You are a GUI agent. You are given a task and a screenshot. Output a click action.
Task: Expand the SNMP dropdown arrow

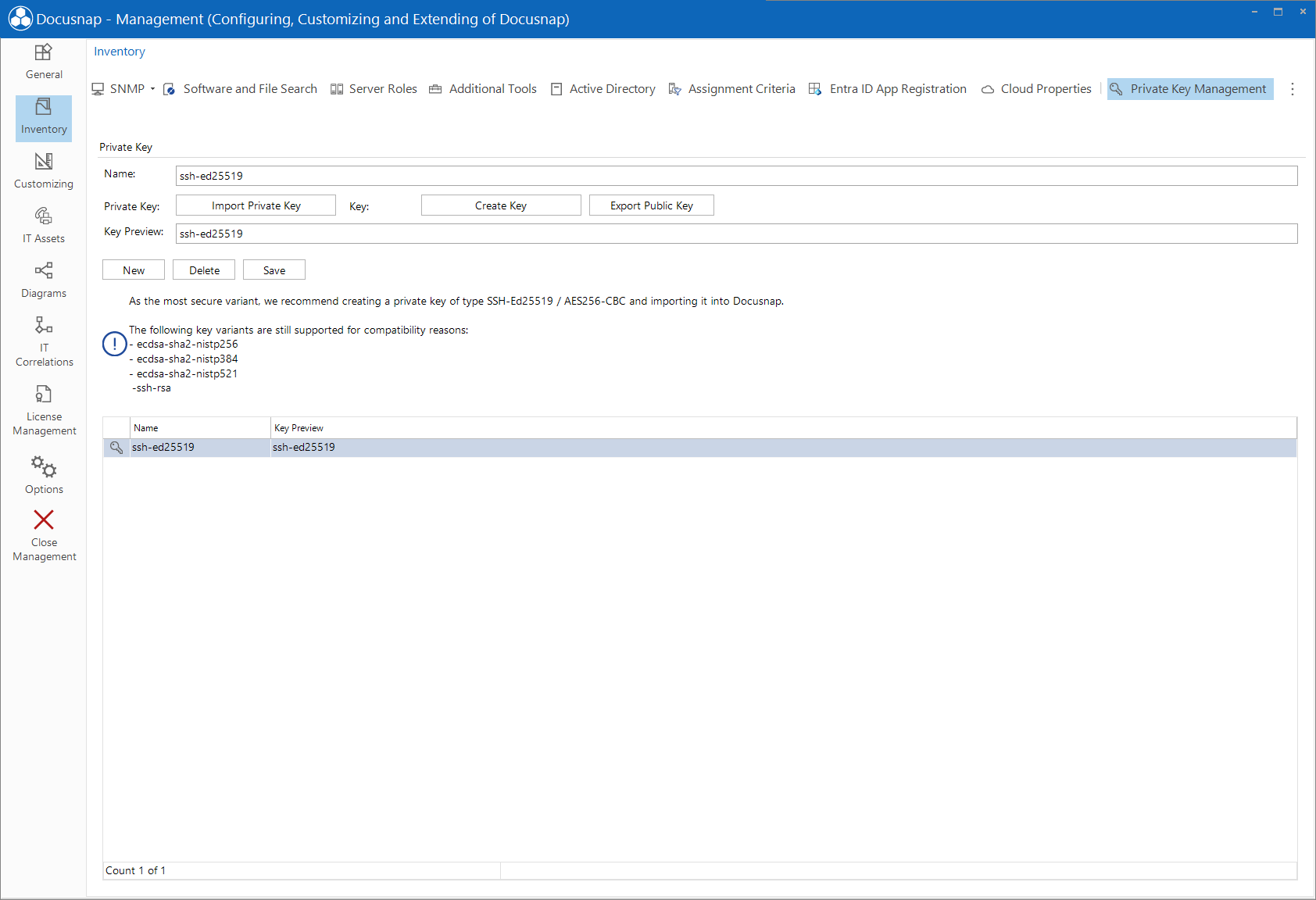click(x=153, y=88)
